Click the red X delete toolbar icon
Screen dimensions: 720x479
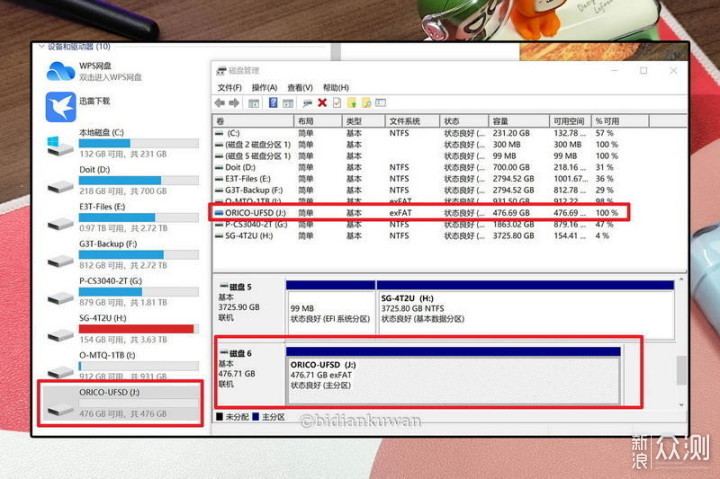(322, 103)
